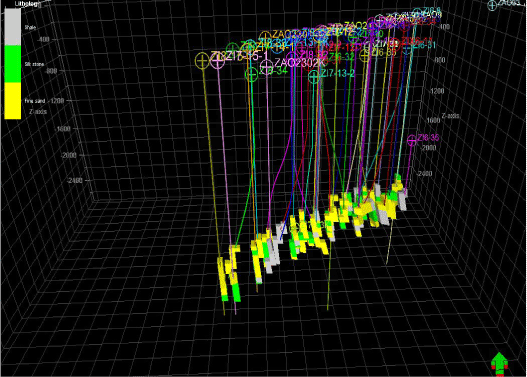Click the ZAO2302K well name label
Screen dimensions: 527x377
[x=299, y=63]
